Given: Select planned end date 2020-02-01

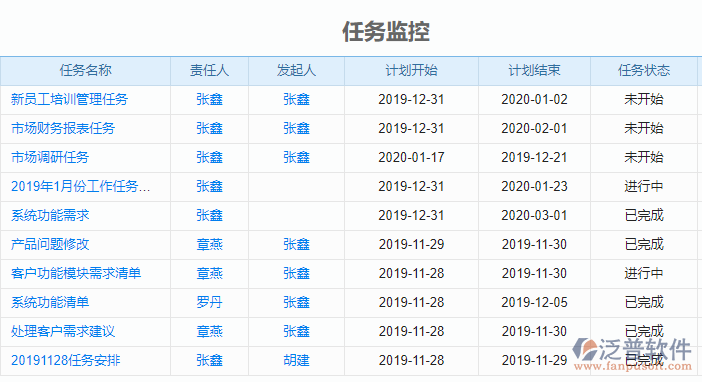Looking at the screenshot, I should coord(535,129).
